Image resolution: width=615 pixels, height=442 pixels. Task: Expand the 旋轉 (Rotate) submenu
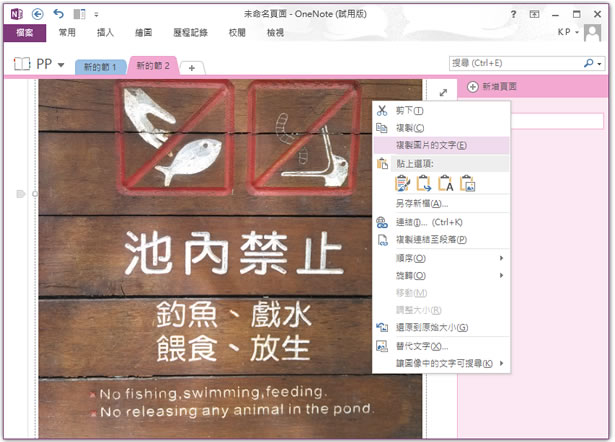point(440,275)
